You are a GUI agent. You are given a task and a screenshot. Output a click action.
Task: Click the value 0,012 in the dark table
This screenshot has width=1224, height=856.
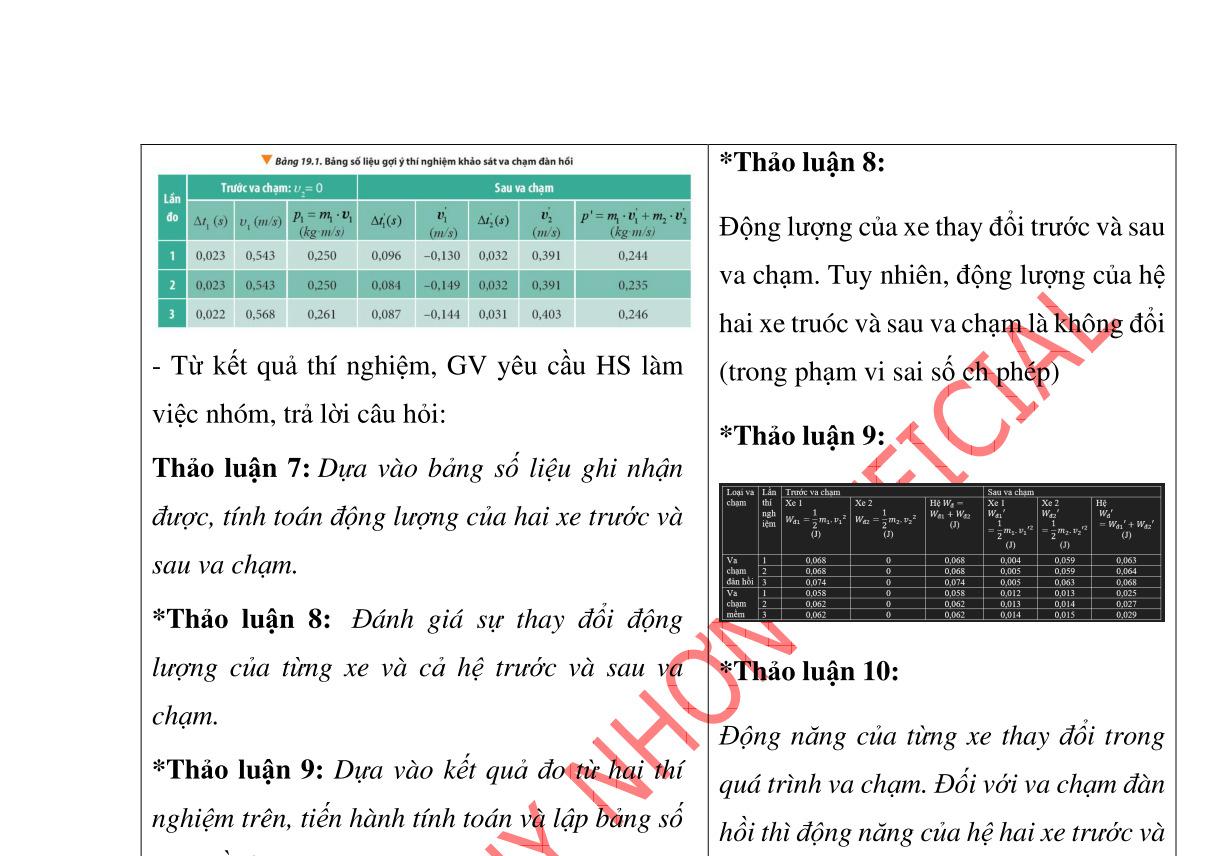pyautogui.click(x=1010, y=593)
